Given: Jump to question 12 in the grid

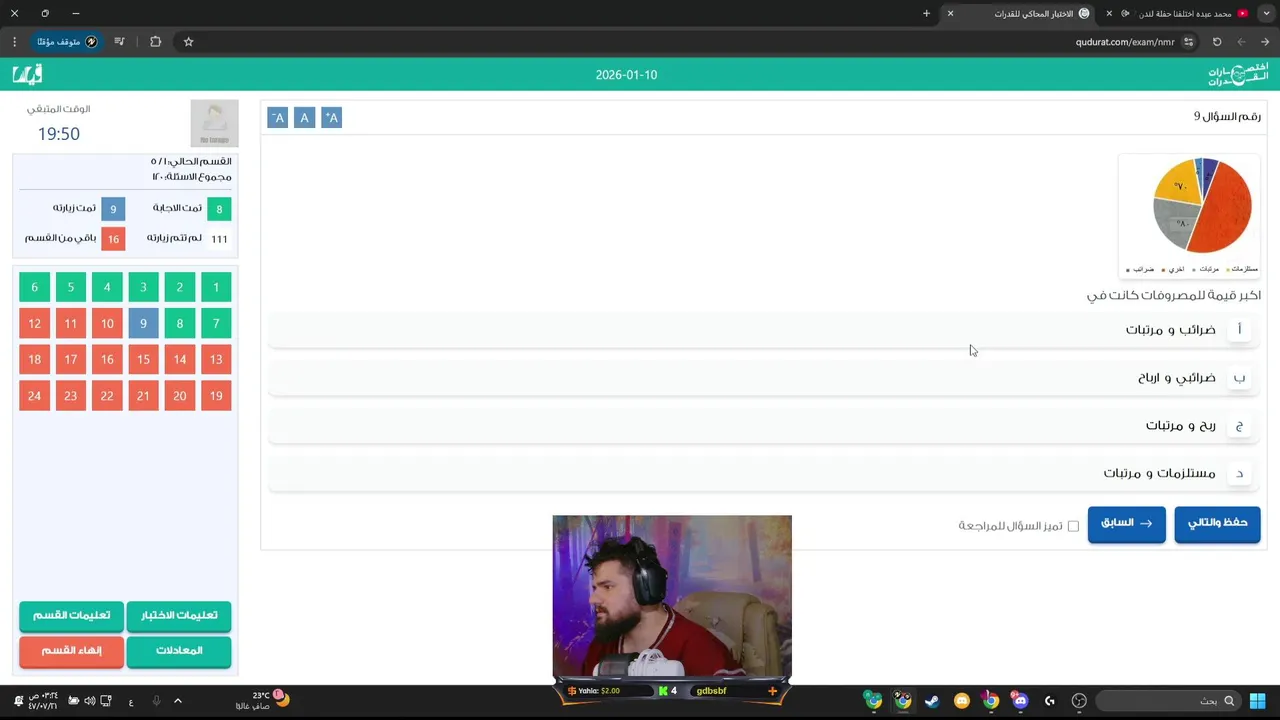Looking at the screenshot, I should [x=35, y=323].
